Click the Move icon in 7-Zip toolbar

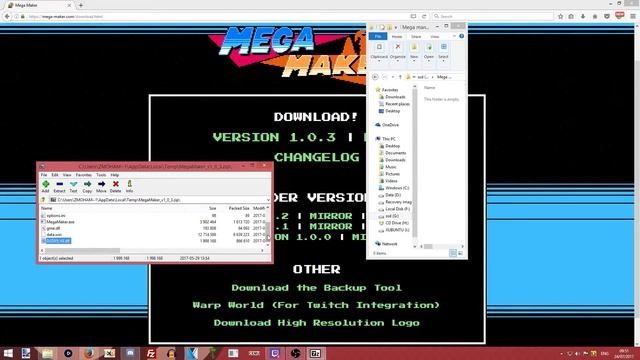(x=101, y=186)
